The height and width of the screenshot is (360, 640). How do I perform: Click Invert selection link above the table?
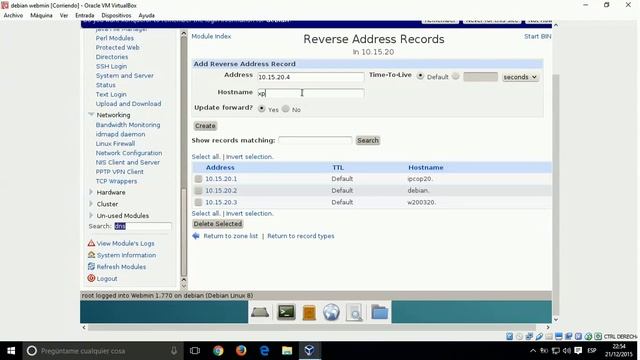click(249, 157)
